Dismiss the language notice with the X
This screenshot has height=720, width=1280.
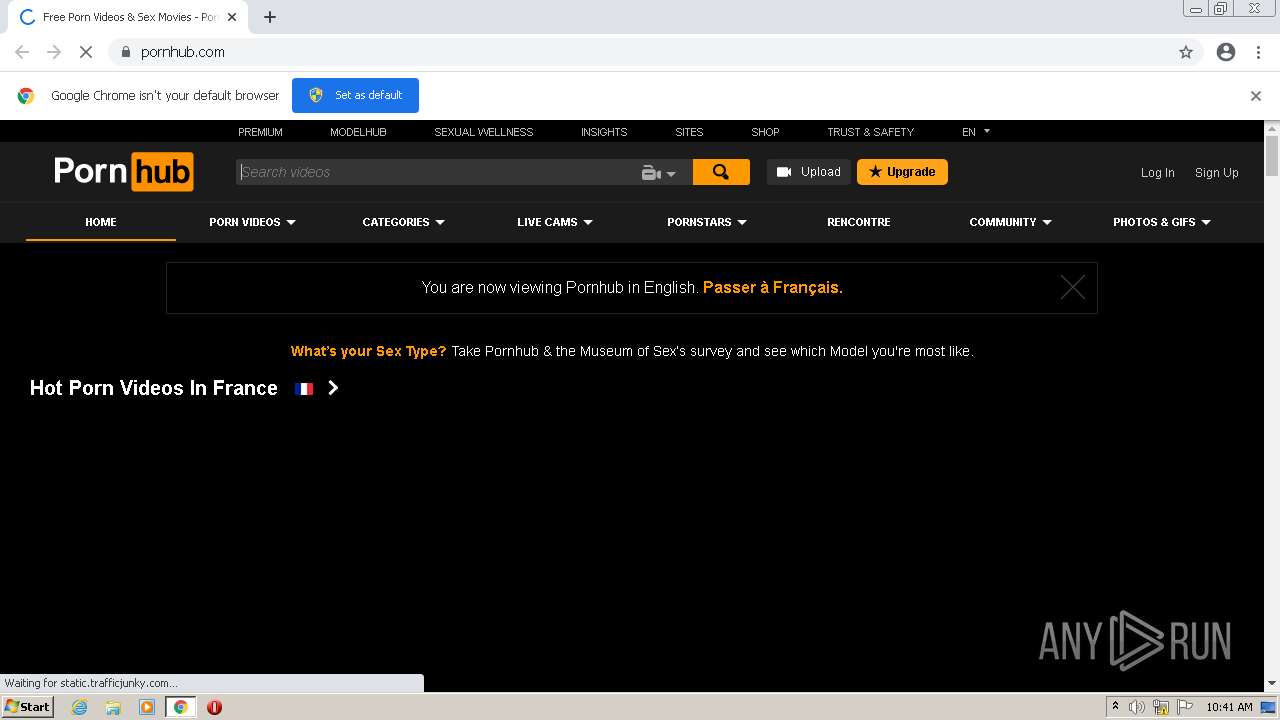(1073, 288)
